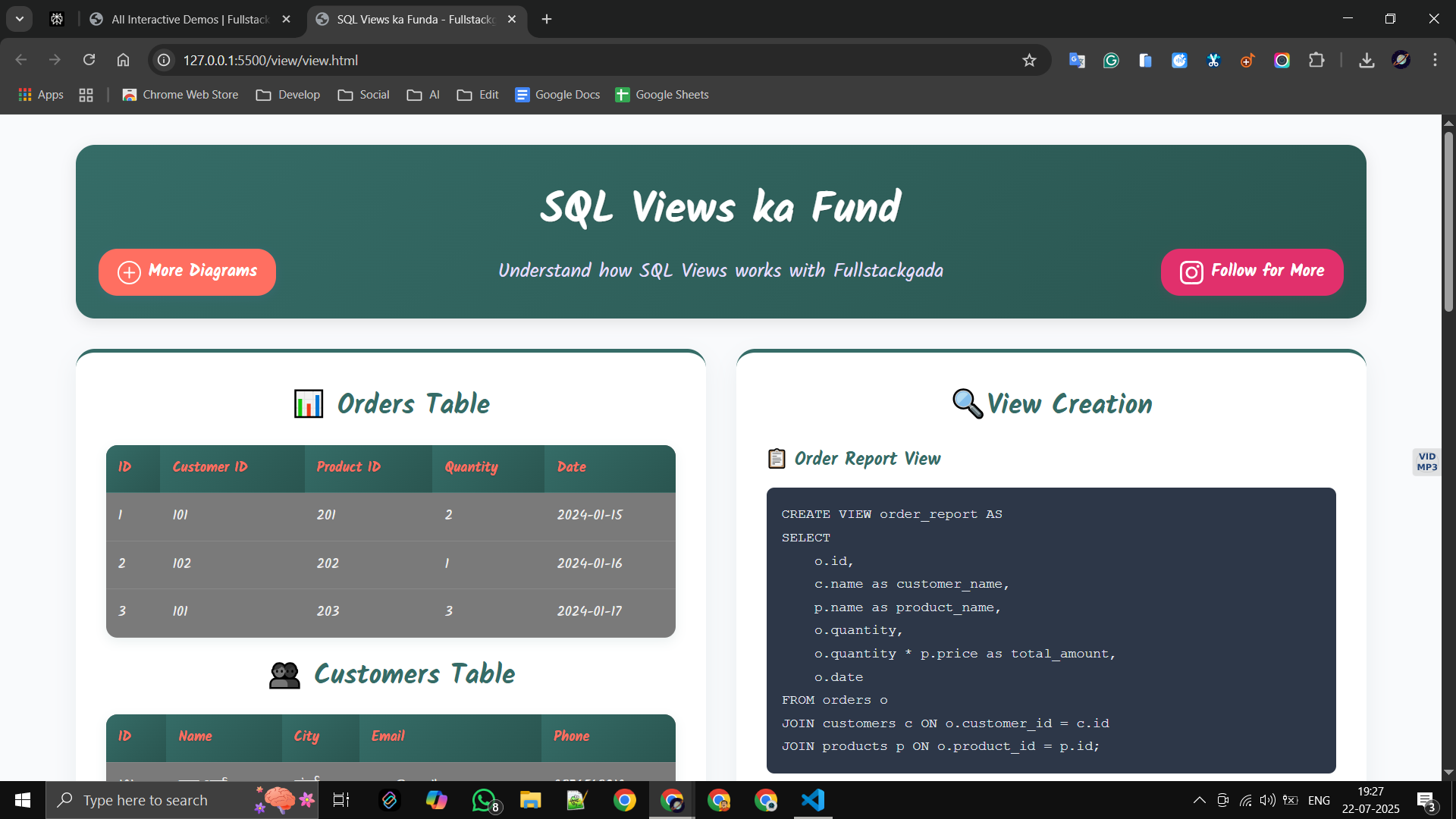Bookmark this page with the star icon
1456x819 pixels.
[x=1029, y=60]
